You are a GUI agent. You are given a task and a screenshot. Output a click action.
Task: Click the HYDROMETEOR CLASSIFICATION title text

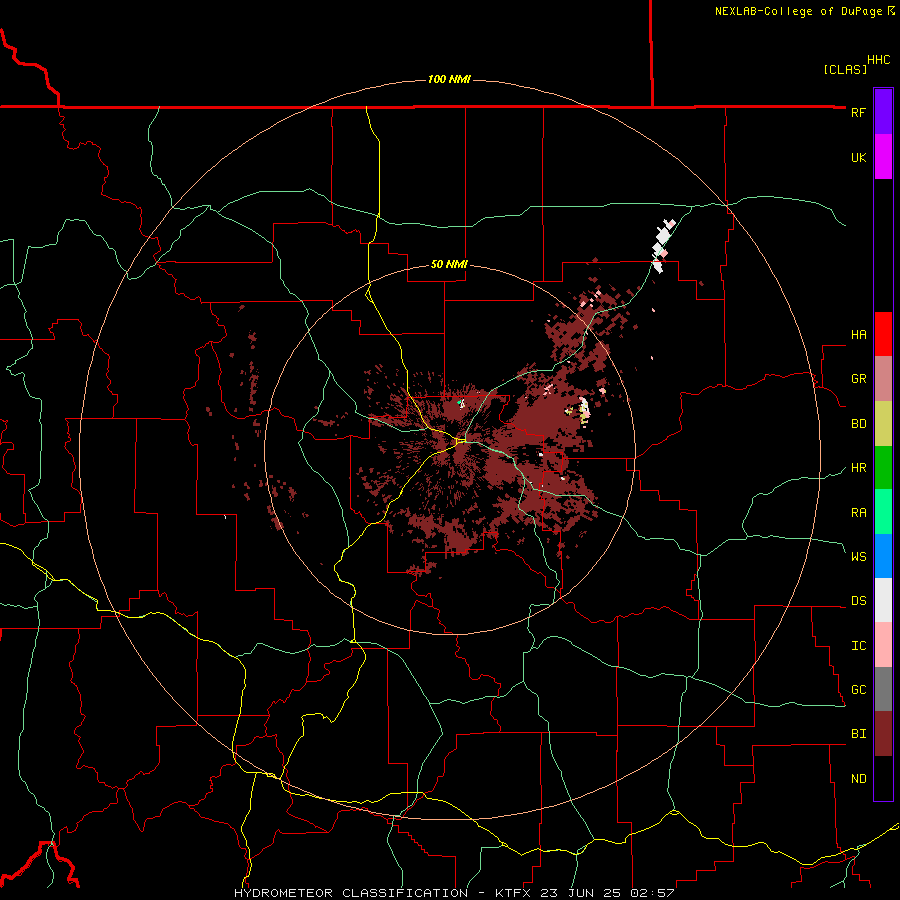(x=351, y=893)
